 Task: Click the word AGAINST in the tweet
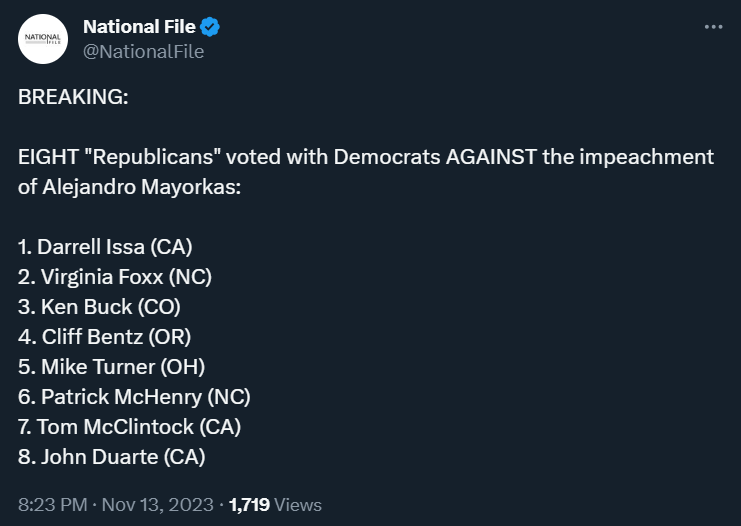pyautogui.click(x=491, y=157)
